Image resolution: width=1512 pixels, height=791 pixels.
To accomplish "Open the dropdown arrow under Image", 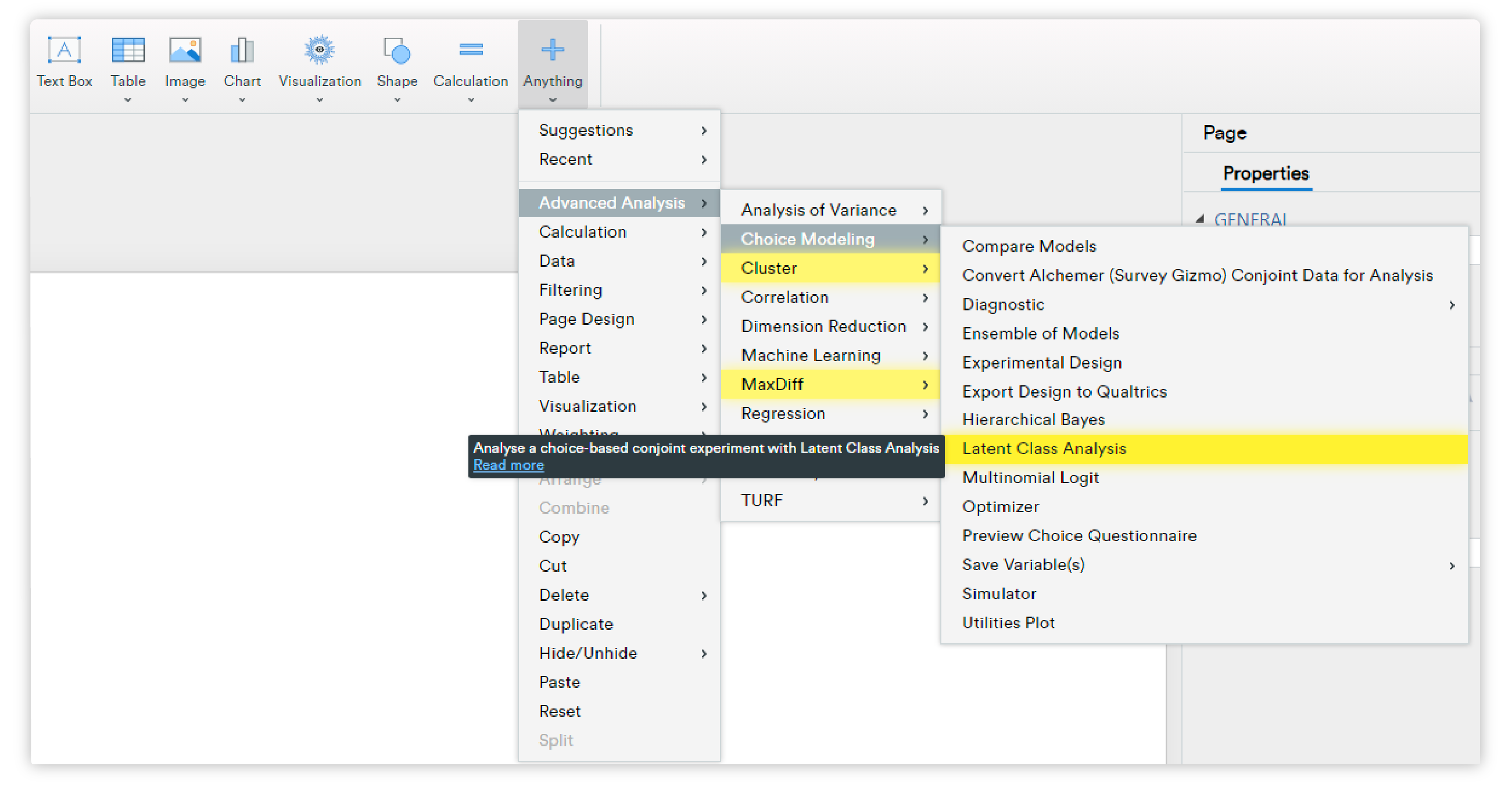I will coord(185,101).
